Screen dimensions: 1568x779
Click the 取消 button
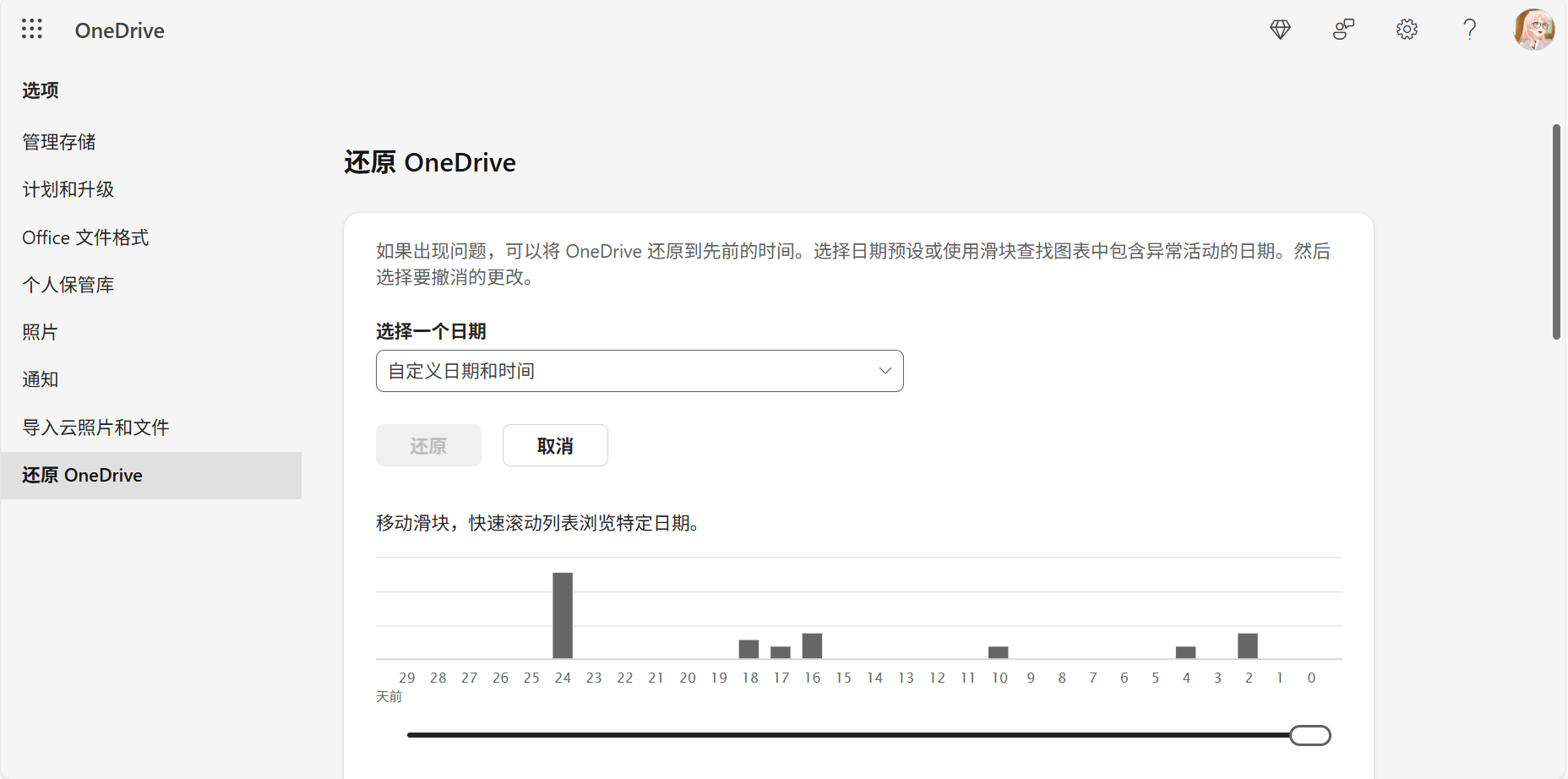[x=554, y=445]
